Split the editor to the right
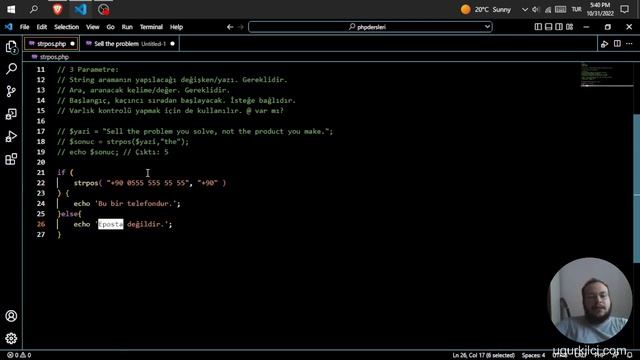Viewport: 640px width, 360px height. [617, 44]
